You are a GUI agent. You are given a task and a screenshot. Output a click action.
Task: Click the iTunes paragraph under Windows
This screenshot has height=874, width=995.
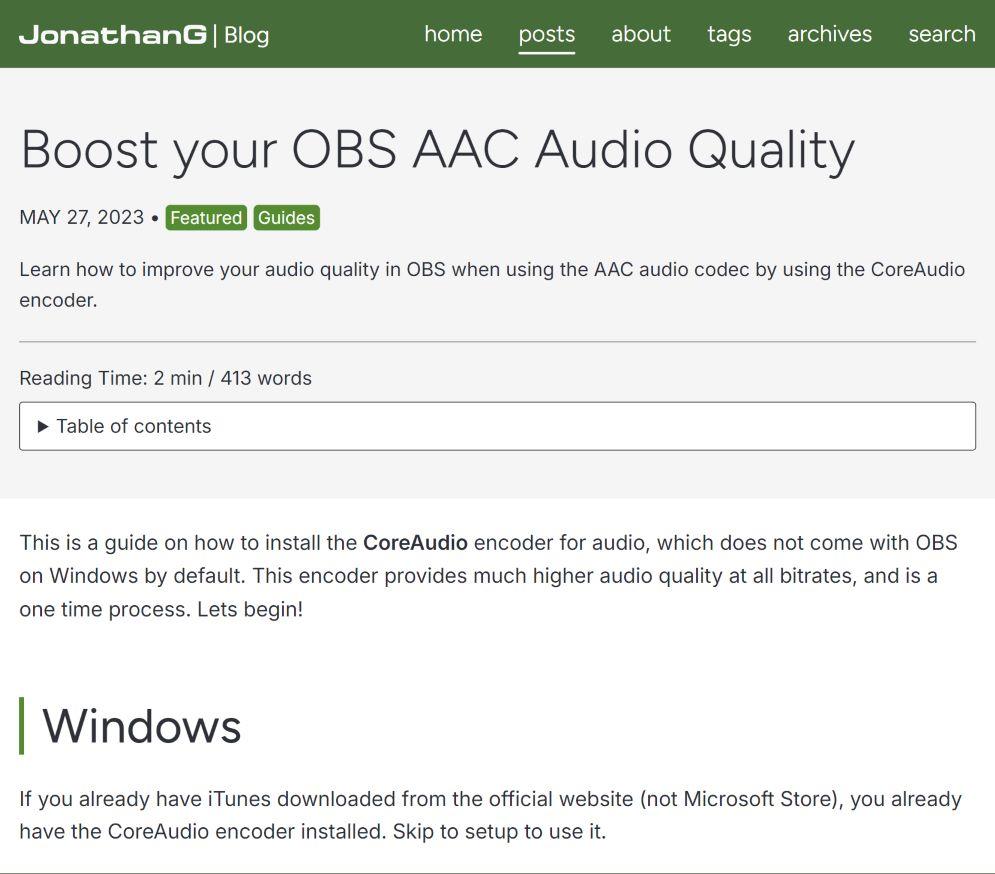[x=490, y=815]
